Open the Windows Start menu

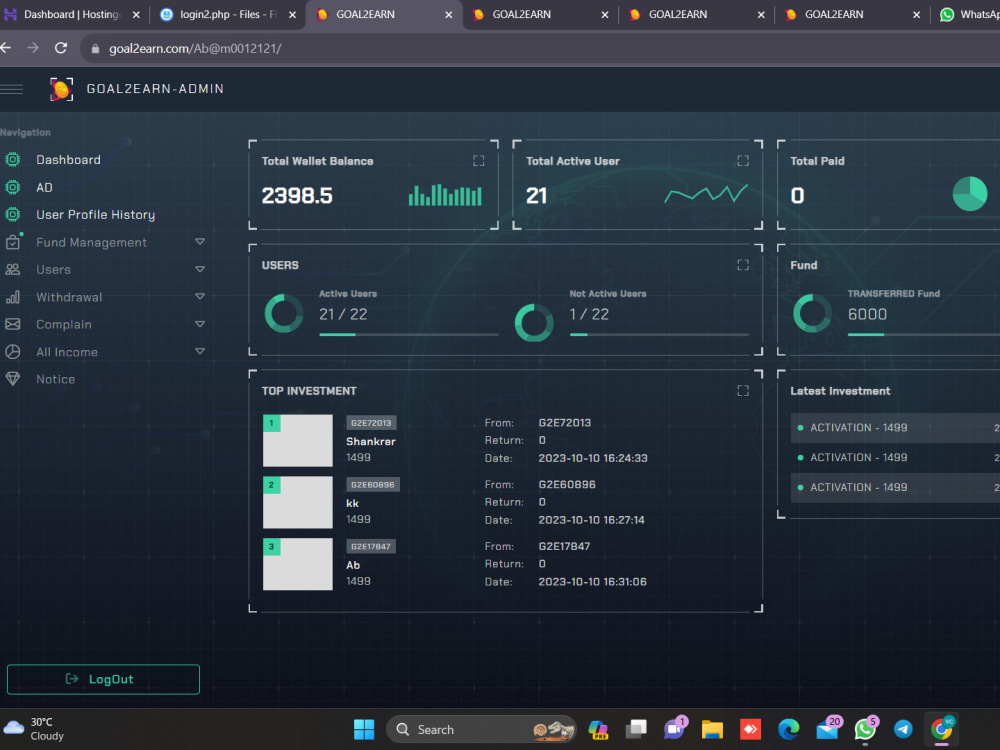[x=364, y=729]
